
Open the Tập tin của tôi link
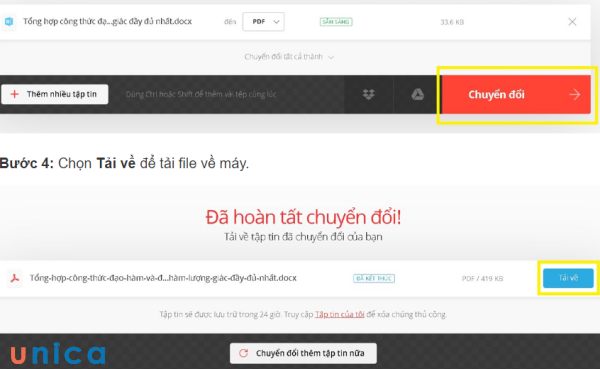(x=339, y=314)
